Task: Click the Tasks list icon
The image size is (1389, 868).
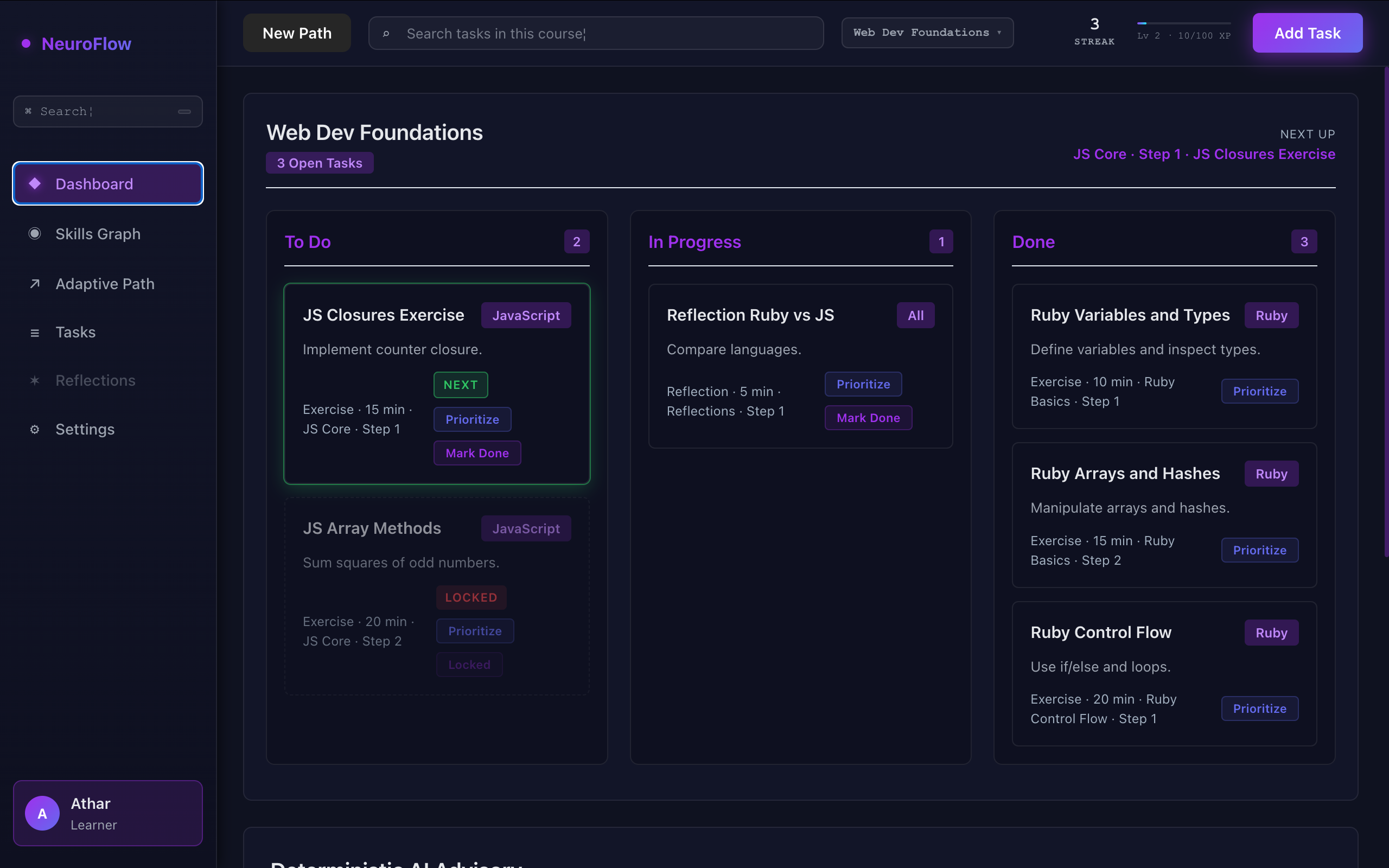Action: click(x=34, y=333)
